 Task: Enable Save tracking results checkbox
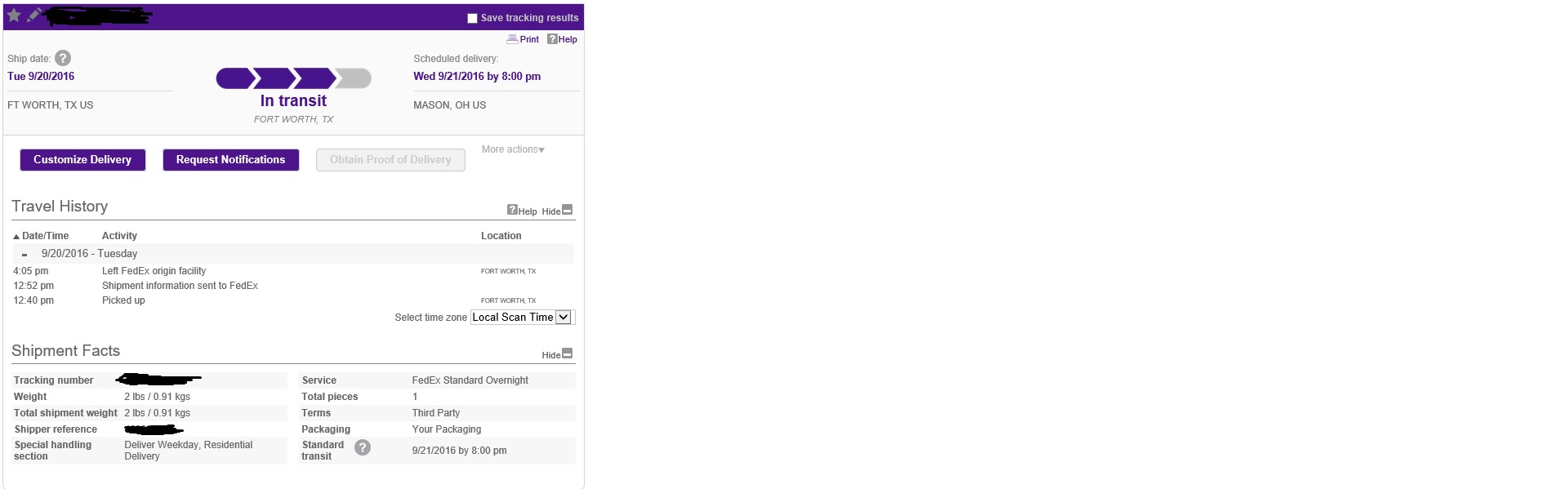pos(472,18)
